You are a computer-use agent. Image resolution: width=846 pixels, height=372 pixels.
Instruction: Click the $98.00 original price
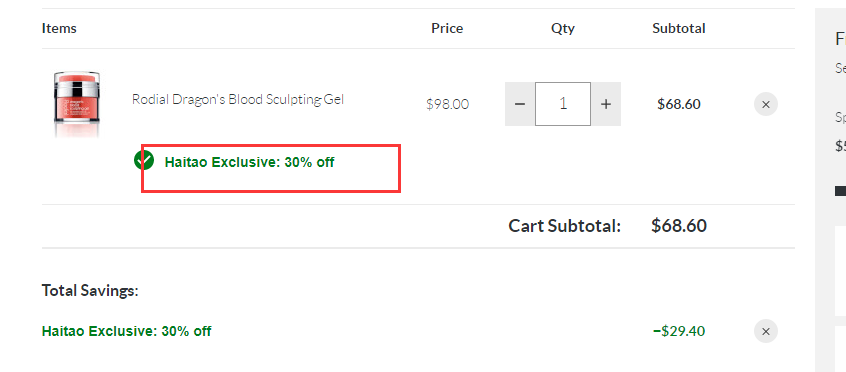coord(447,104)
